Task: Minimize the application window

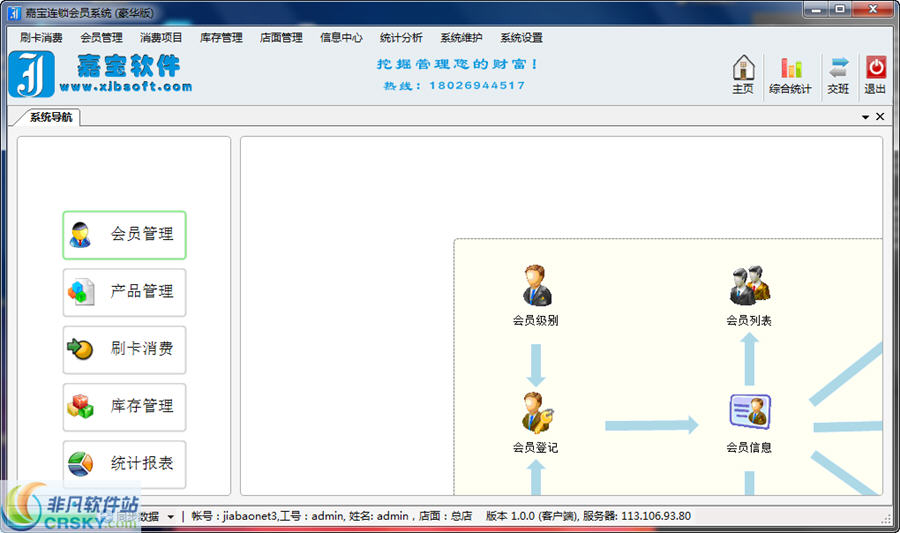Action: tap(816, 10)
